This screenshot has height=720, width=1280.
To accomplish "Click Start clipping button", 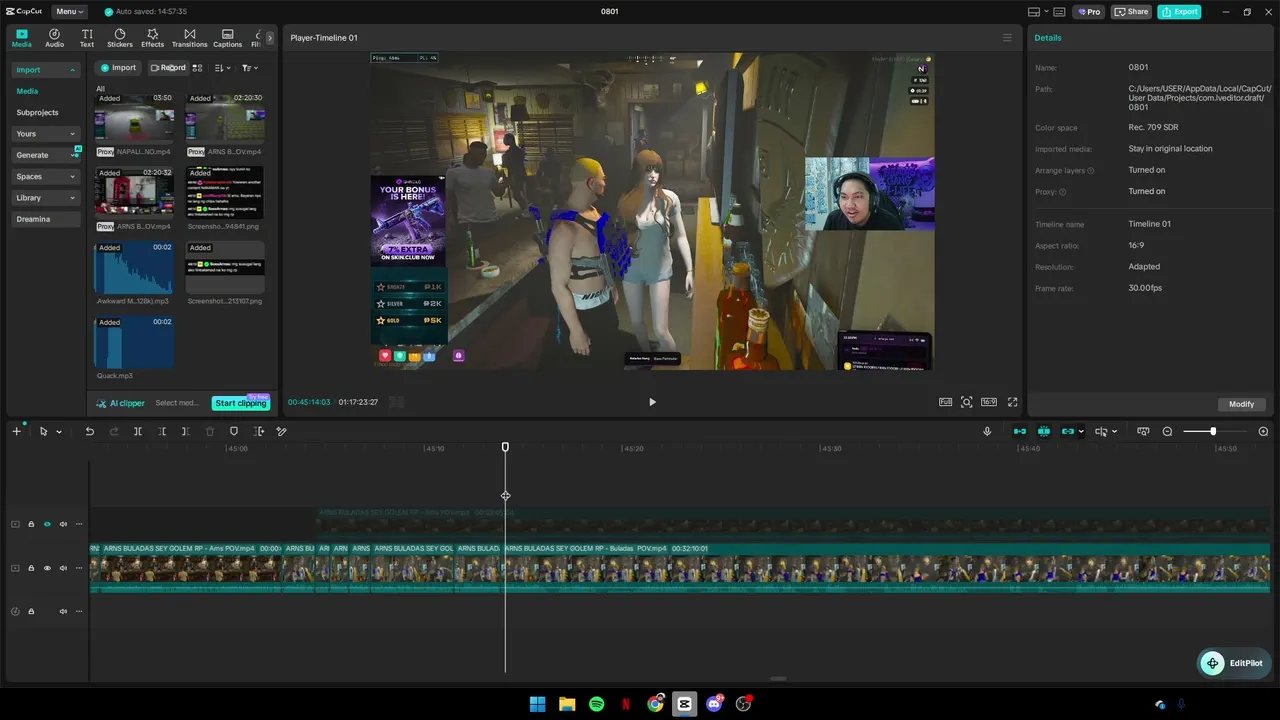I will click(240, 403).
